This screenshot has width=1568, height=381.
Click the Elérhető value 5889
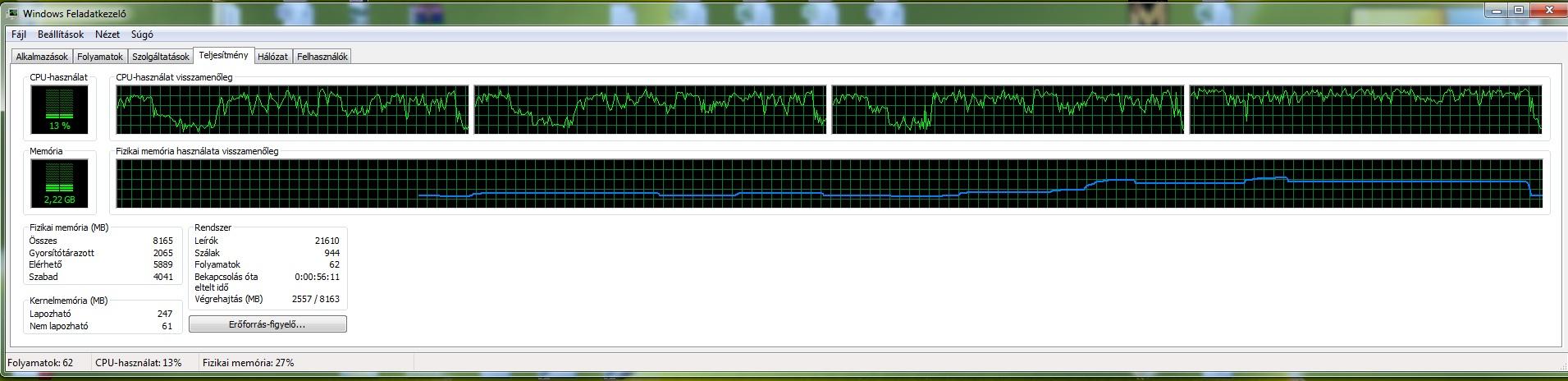click(162, 264)
